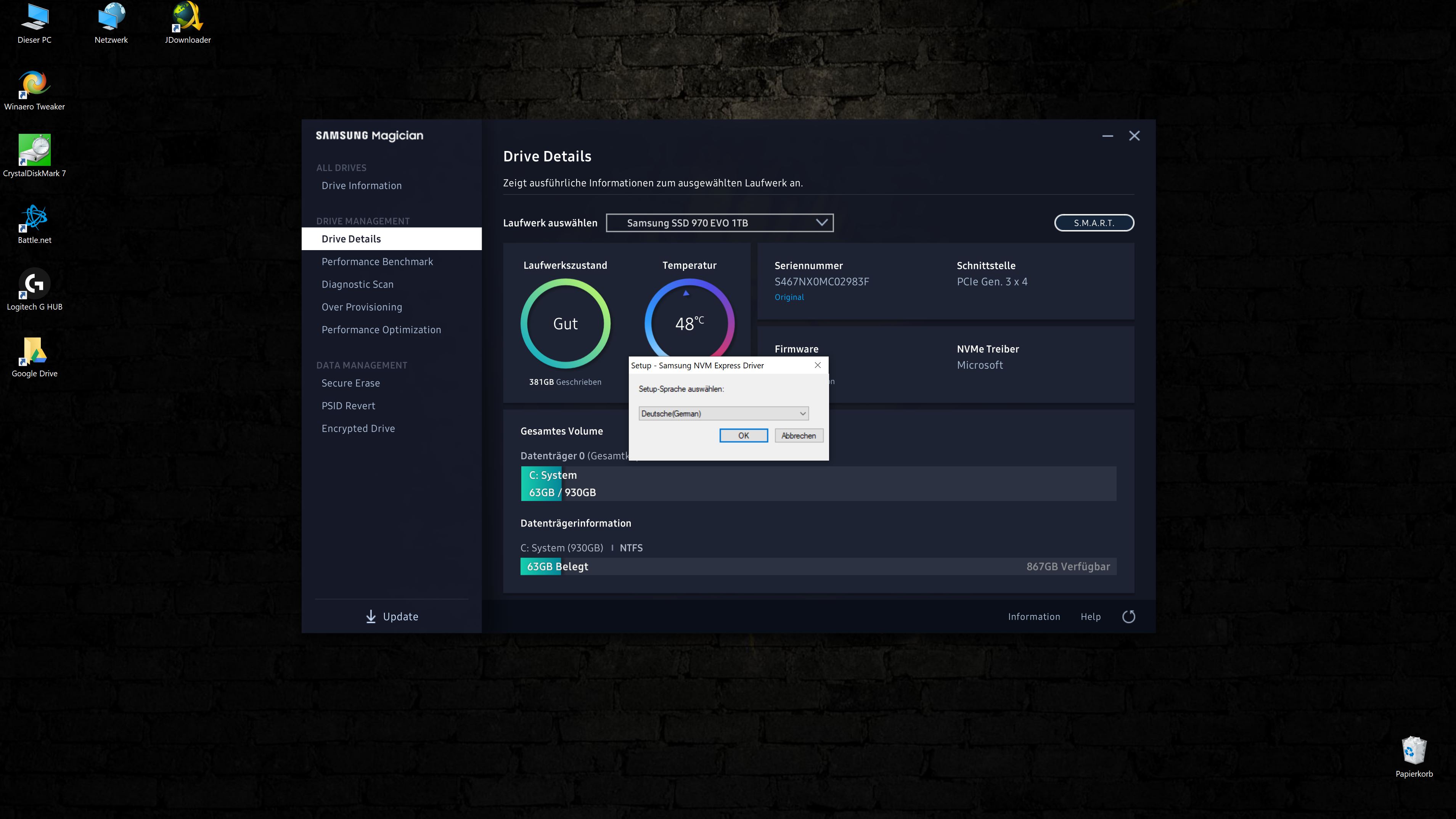Close the NVM Express Driver setup dialog
The height and width of the screenshot is (819, 1456).
click(817, 365)
